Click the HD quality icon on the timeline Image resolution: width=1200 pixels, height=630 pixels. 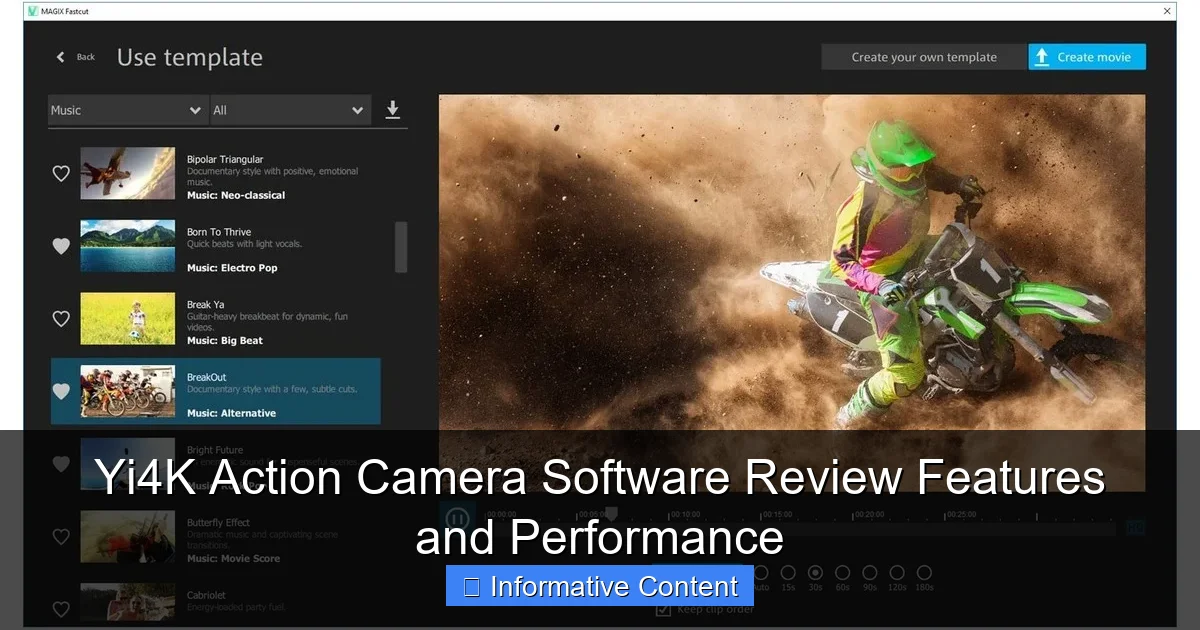(x=1133, y=527)
